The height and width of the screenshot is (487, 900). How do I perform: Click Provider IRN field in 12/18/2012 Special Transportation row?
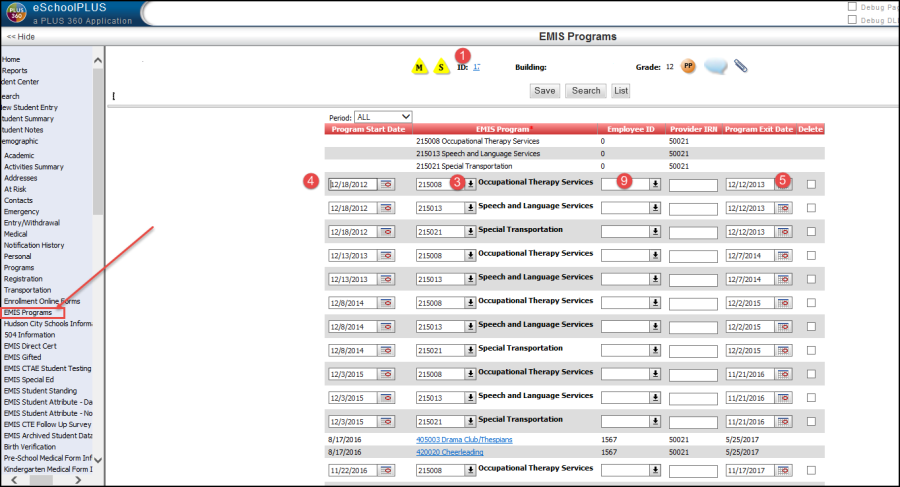point(693,232)
